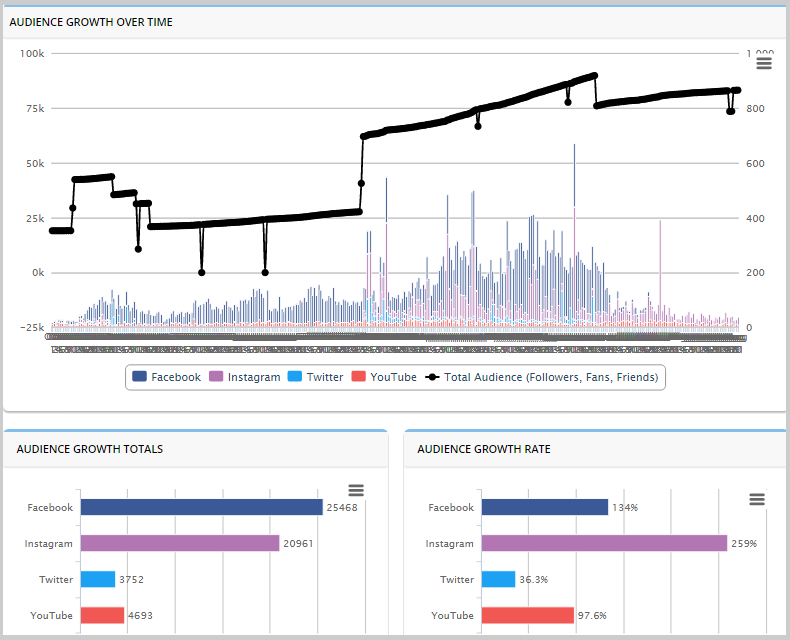The width and height of the screenshot is (790, 640).
Task: Select the Instagram 259% growth rate bar
Action: click(x=603, y=543)
